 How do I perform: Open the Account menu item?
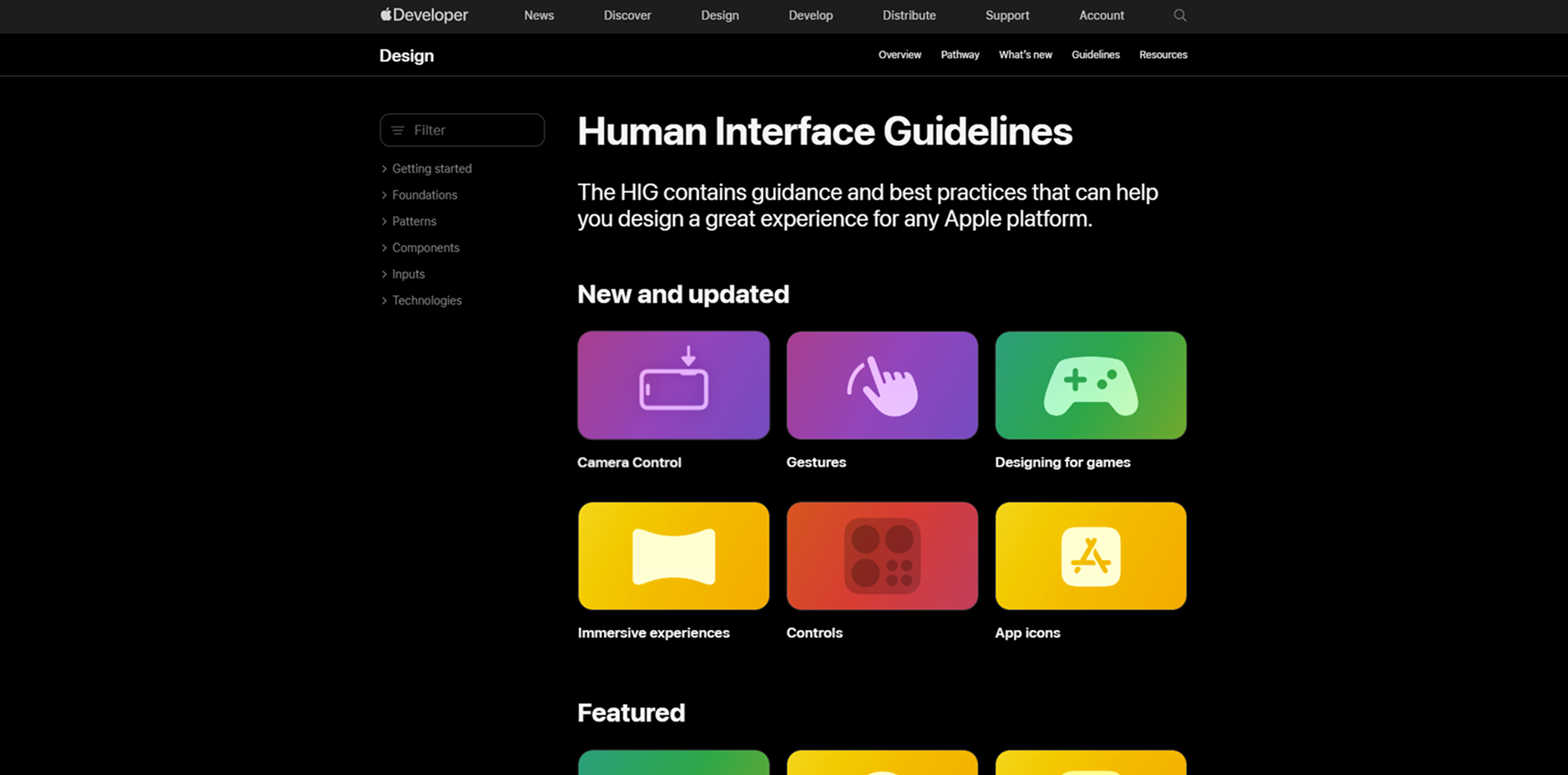tap(1101, 15)
